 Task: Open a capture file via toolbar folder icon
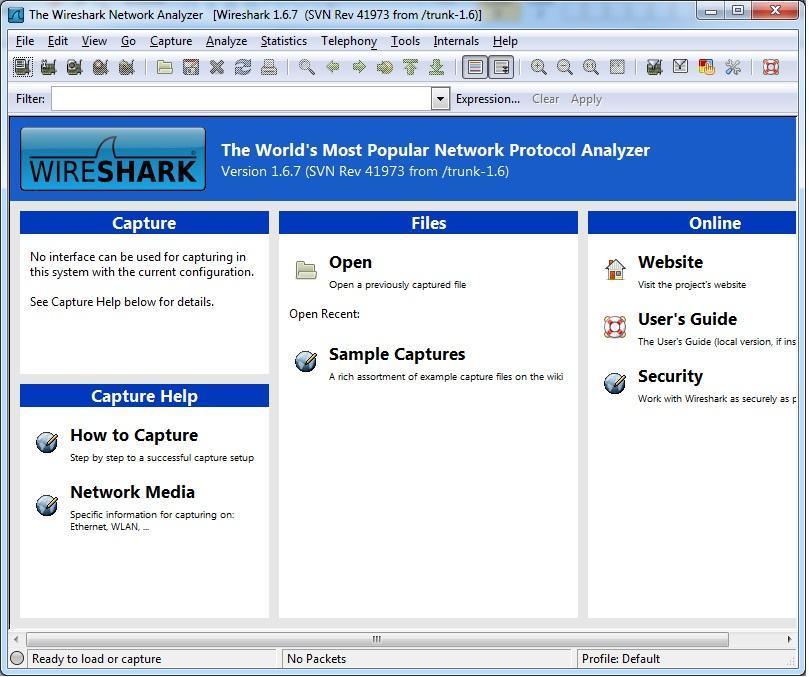[165, 67]
